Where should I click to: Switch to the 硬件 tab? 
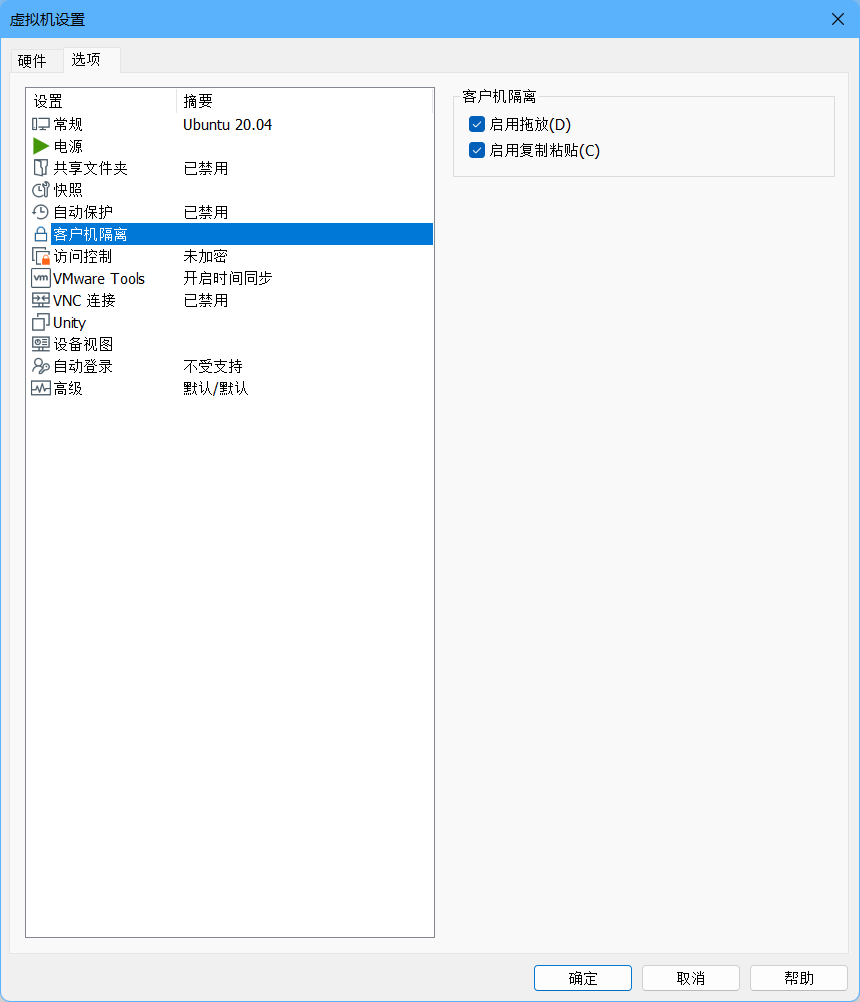(33, 61)
